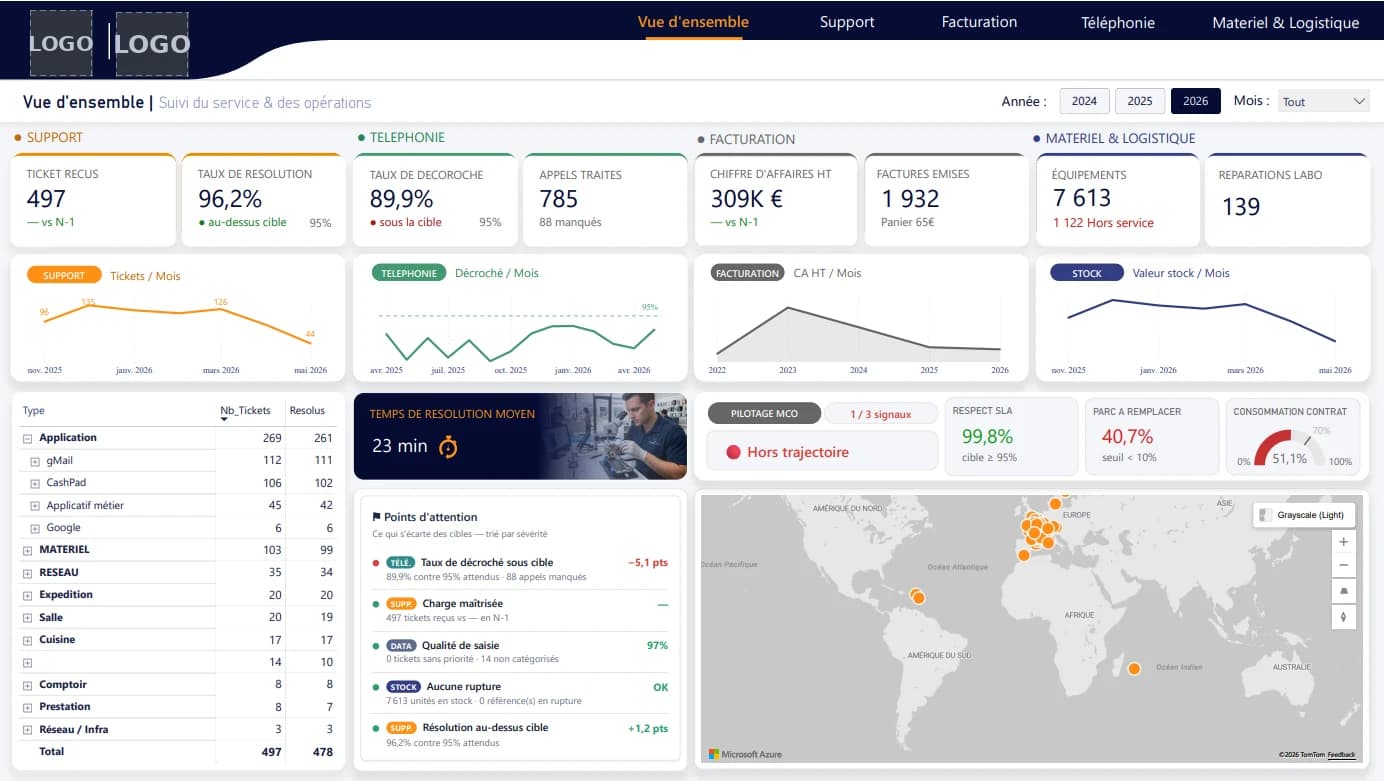The width and height of the screenshot is (1384, 781).
Task: Select the Indian Ocean map marker
Action: (x=1134, y=668)
